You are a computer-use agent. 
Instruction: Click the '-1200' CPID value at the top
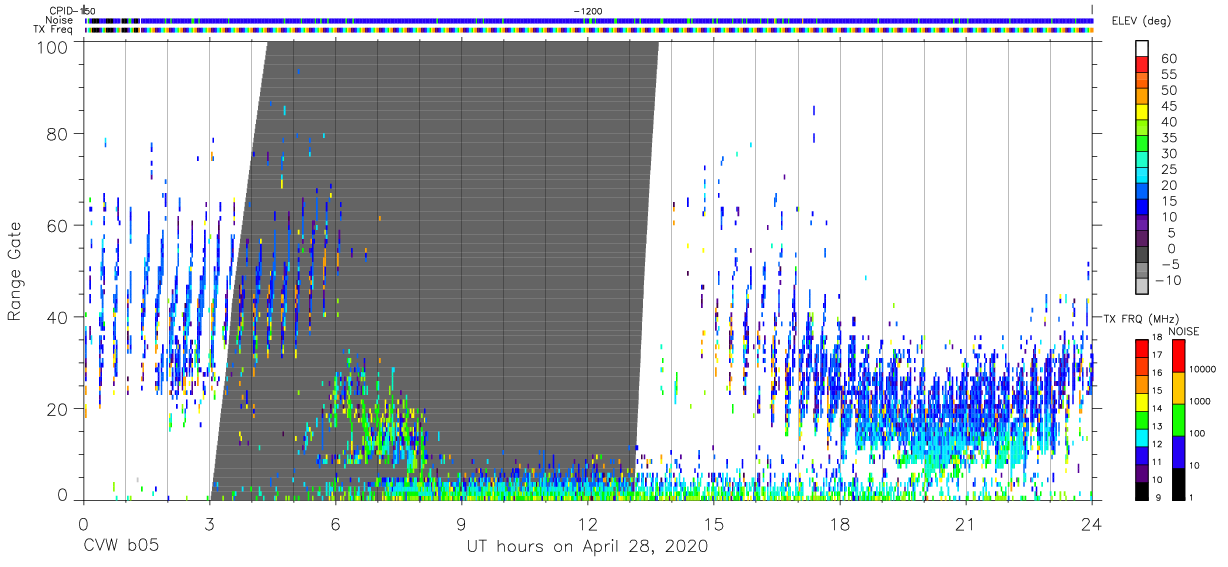coord(587,10)
